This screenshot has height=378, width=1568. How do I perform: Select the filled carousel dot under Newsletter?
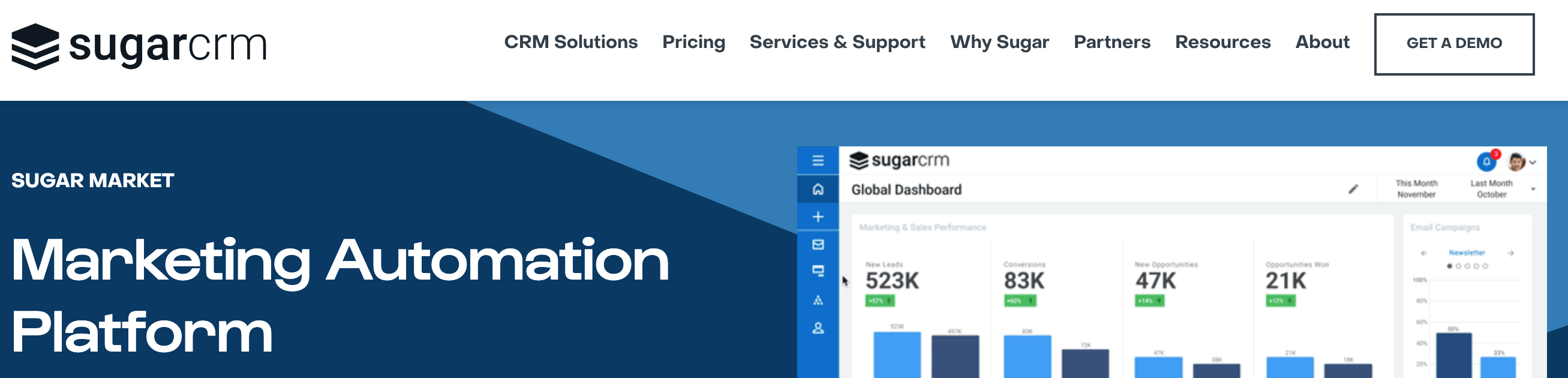(x=1450, y=266)
